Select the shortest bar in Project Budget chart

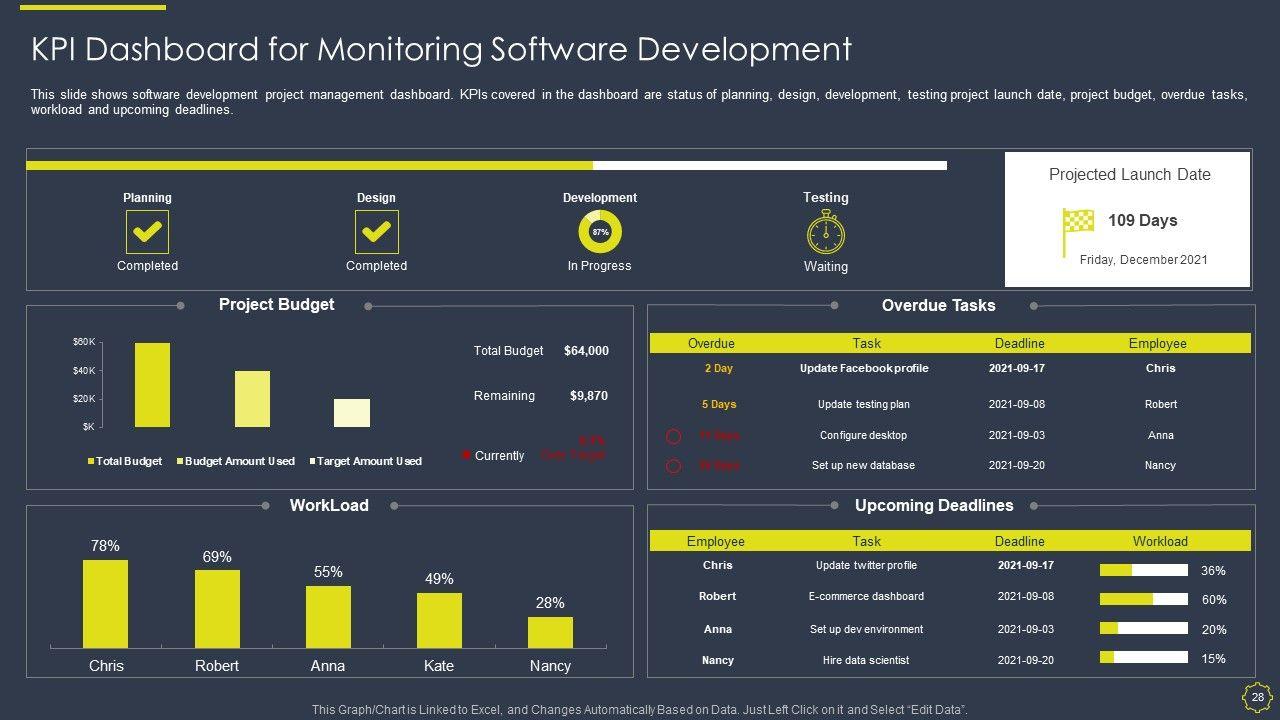[352, 413]
